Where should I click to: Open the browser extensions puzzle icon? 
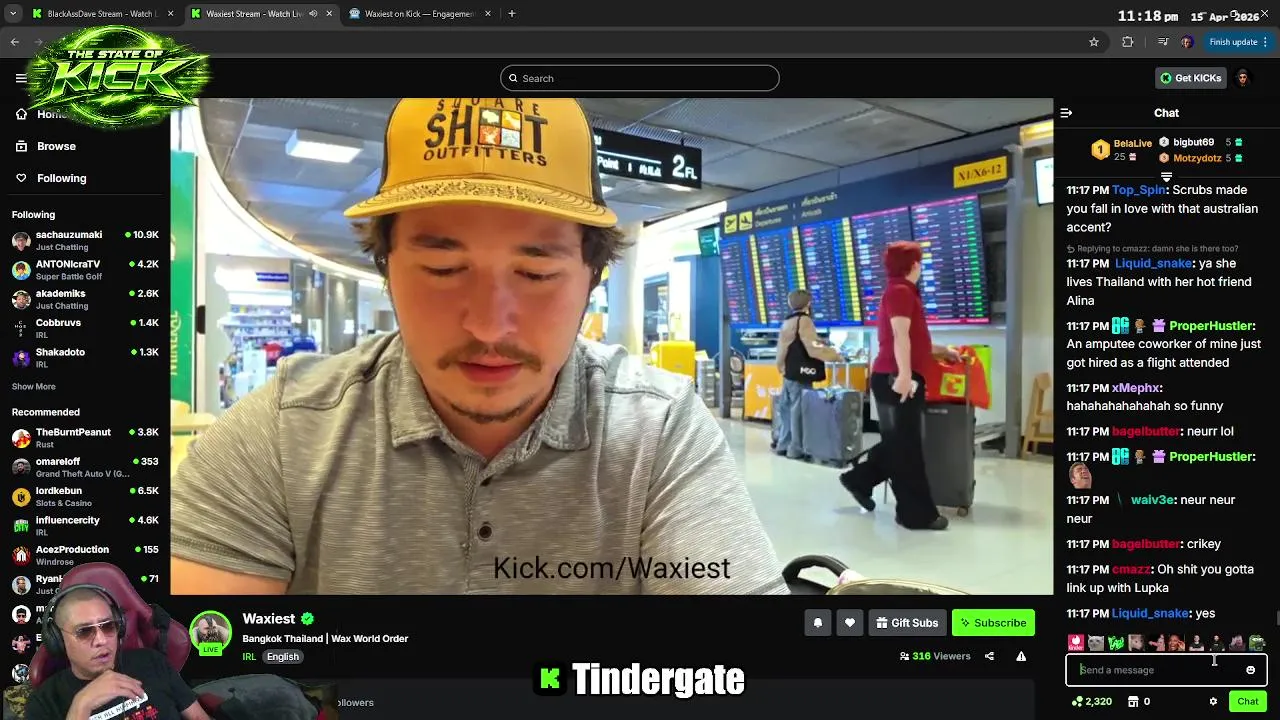coord(1128,42)
